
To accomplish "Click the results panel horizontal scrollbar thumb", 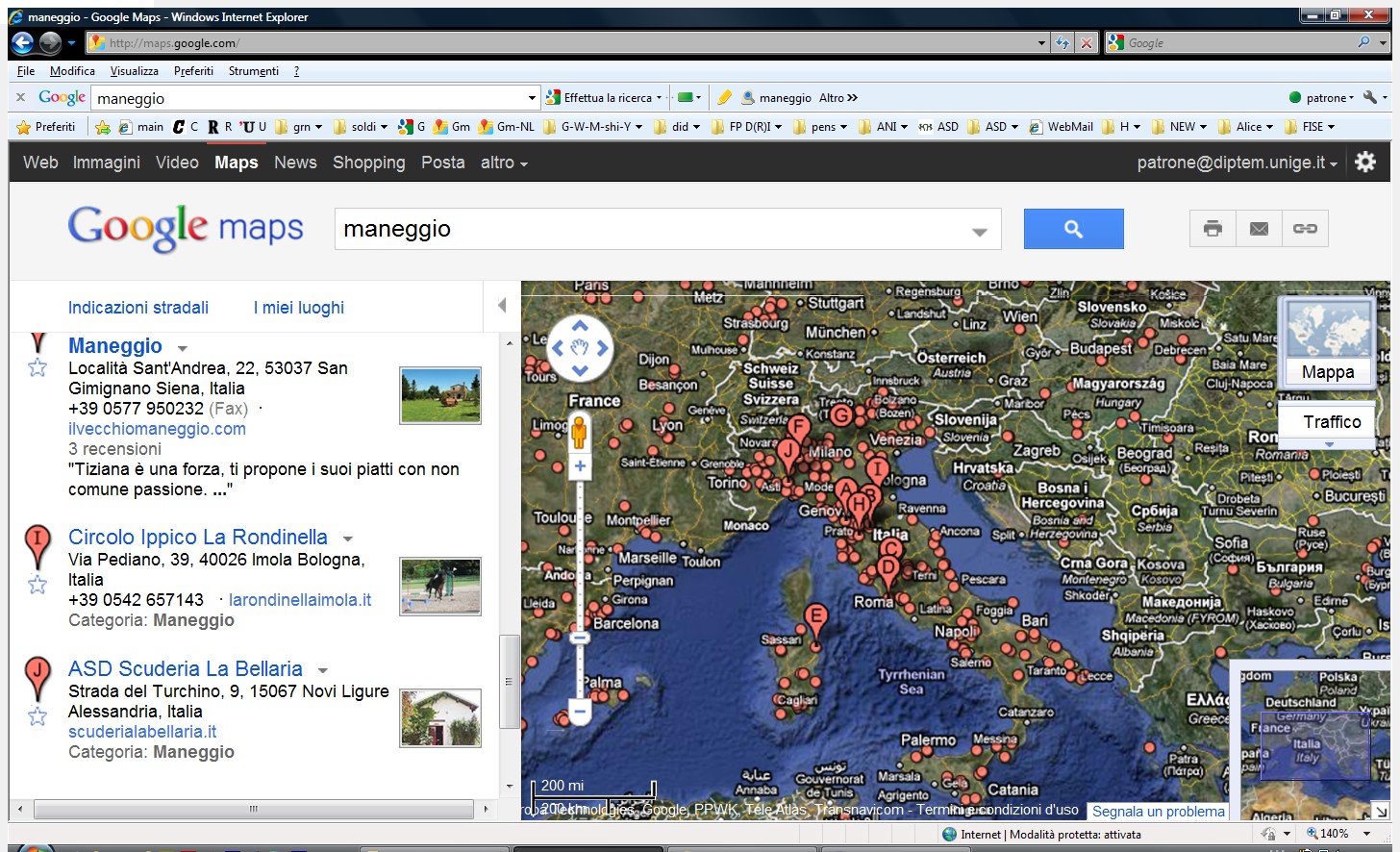I will (x=253, y=809).
